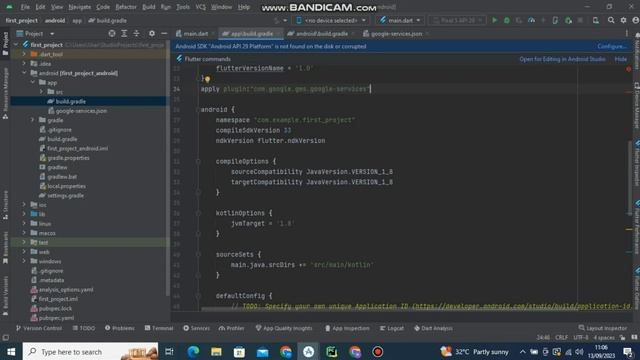Click the Select Opened File target icon
The image size is (640, 360).
pyautogui.click(x=112, y=33)
